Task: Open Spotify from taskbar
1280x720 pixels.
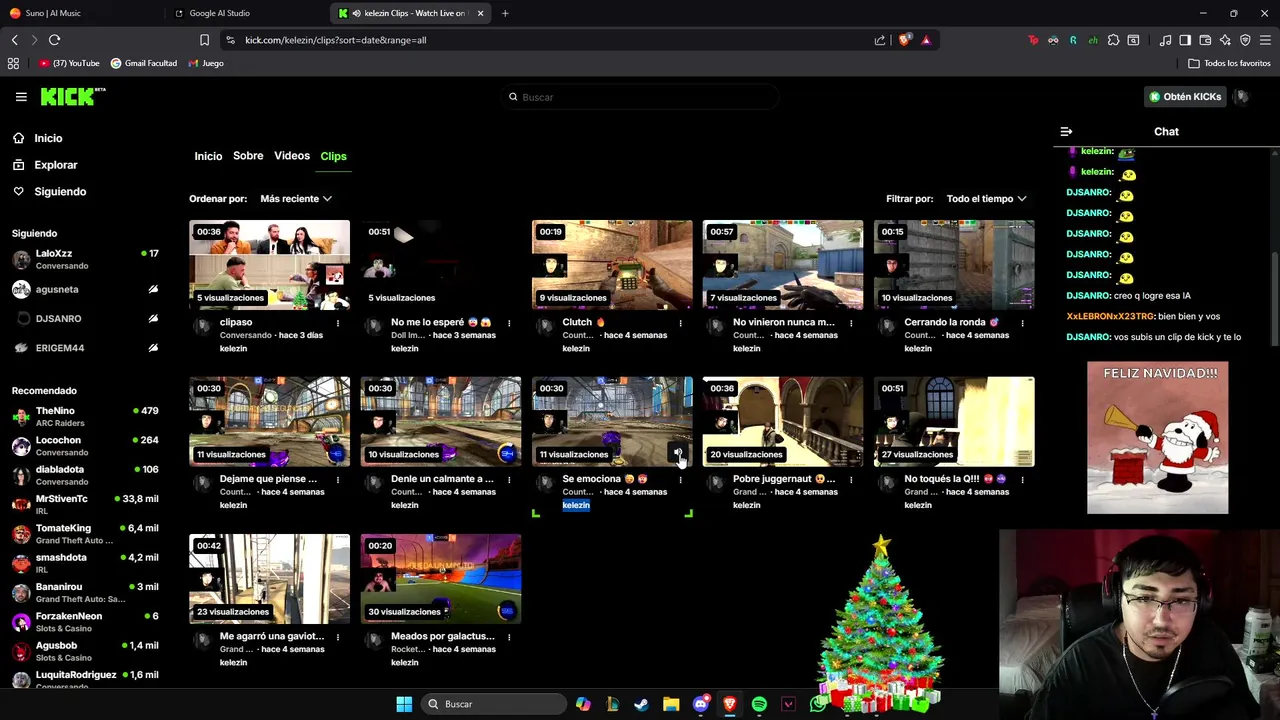Action: pos(759,704)
